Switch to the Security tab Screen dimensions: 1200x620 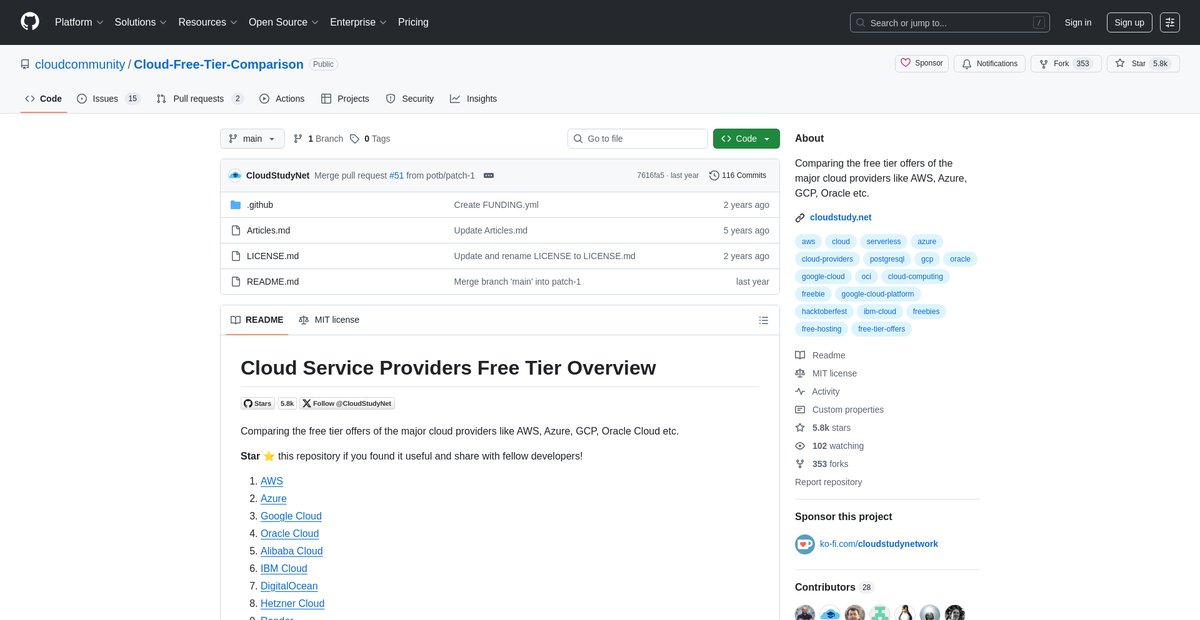point(410,99)
